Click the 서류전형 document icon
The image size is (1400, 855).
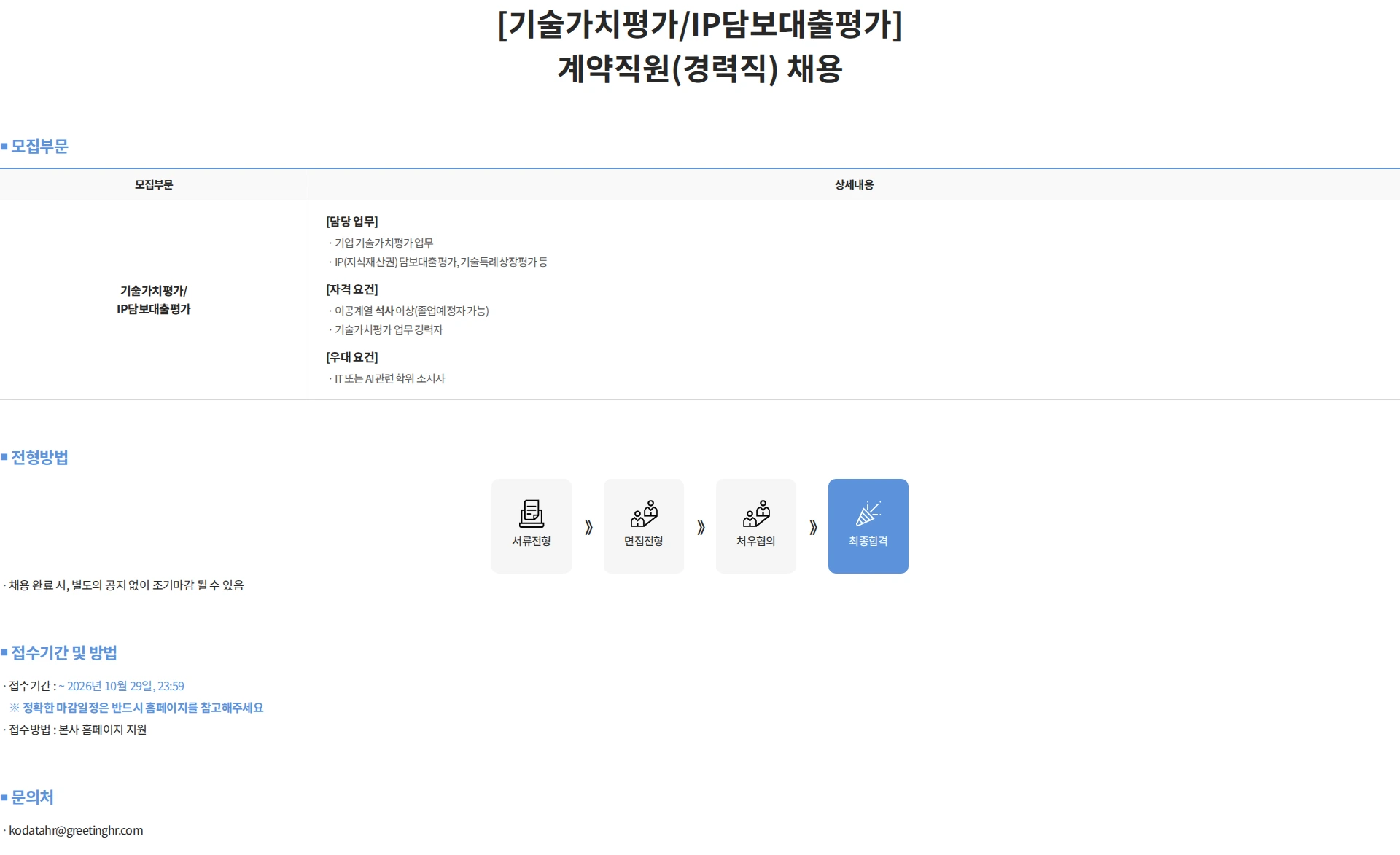[532, 513]
